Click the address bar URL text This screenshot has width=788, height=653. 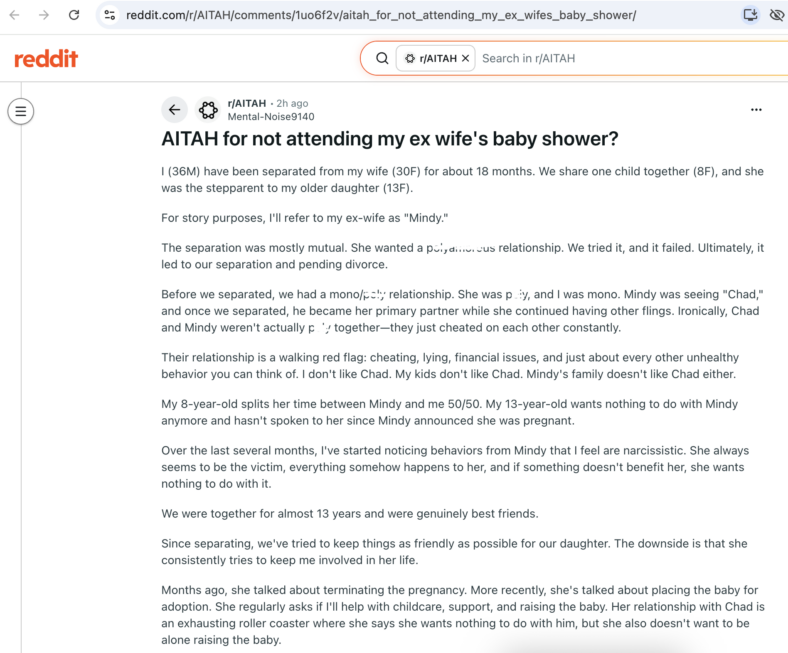381,15
